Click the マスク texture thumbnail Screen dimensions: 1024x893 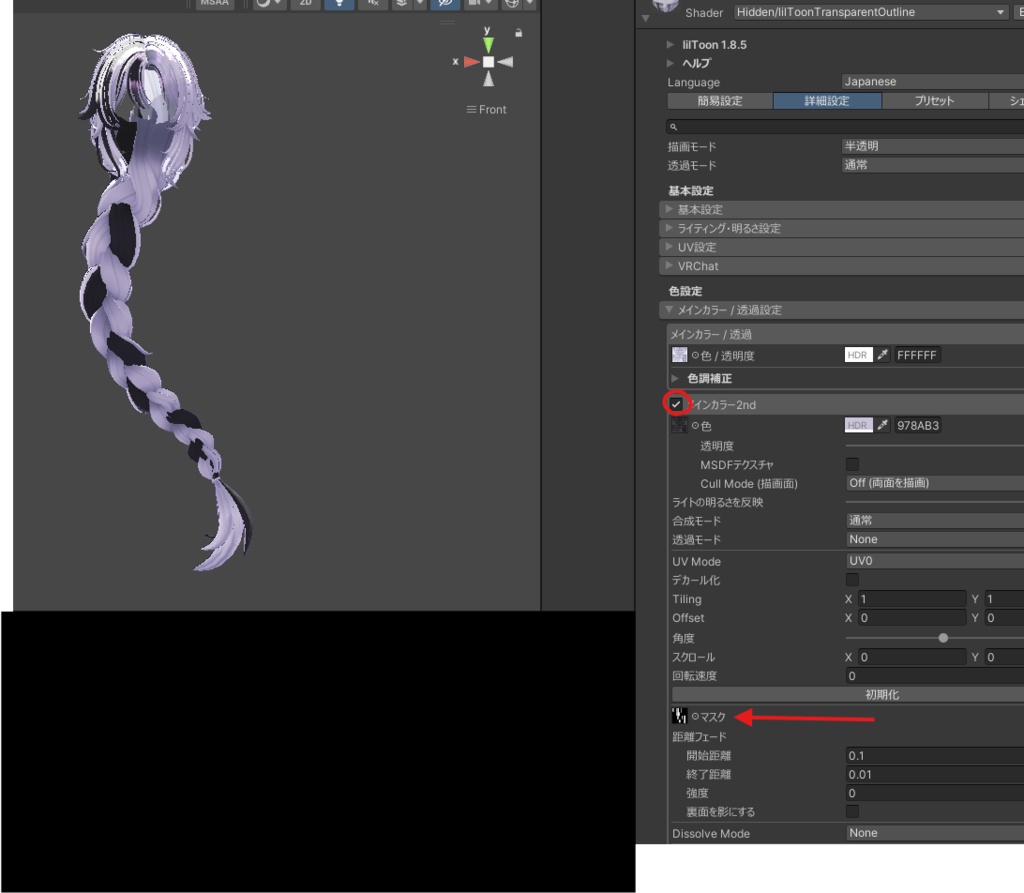pyautogui.click(x=679, y=716)
